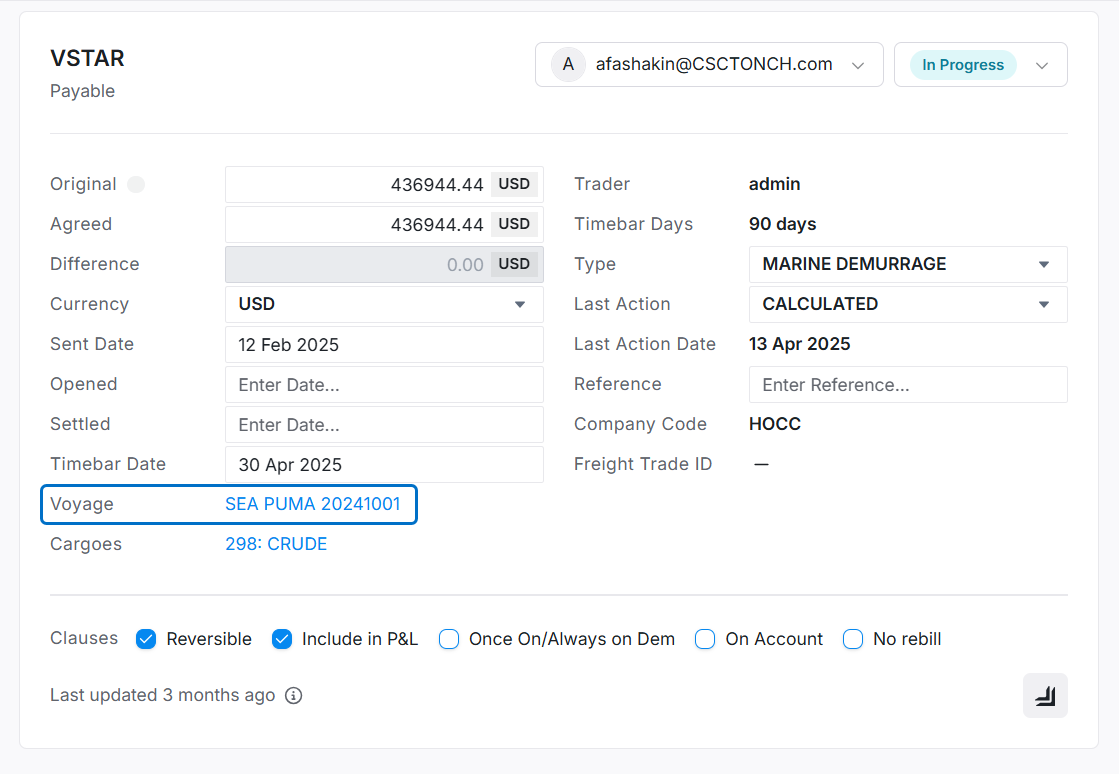Tick the On Account checkbox
Screen dimensions: 1119x774
point(705,639)
